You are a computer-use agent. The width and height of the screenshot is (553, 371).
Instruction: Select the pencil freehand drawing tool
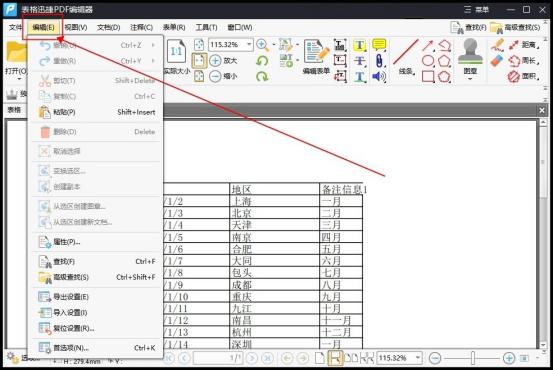[497, 45]
